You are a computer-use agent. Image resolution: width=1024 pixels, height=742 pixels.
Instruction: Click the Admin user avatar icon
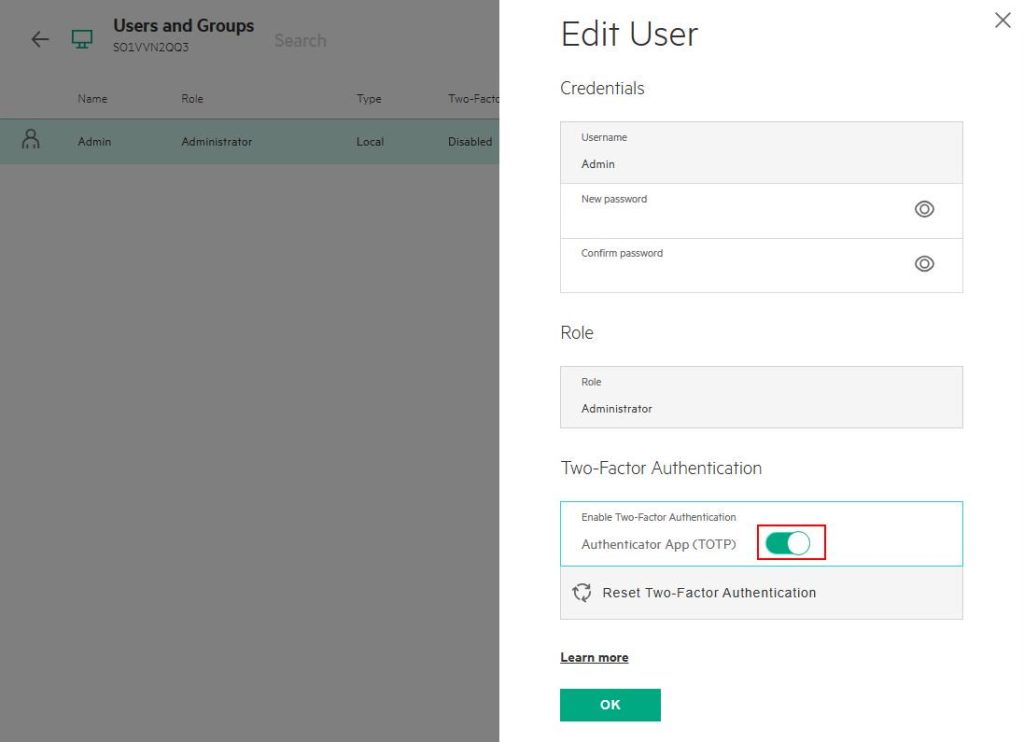coord(31,140)
